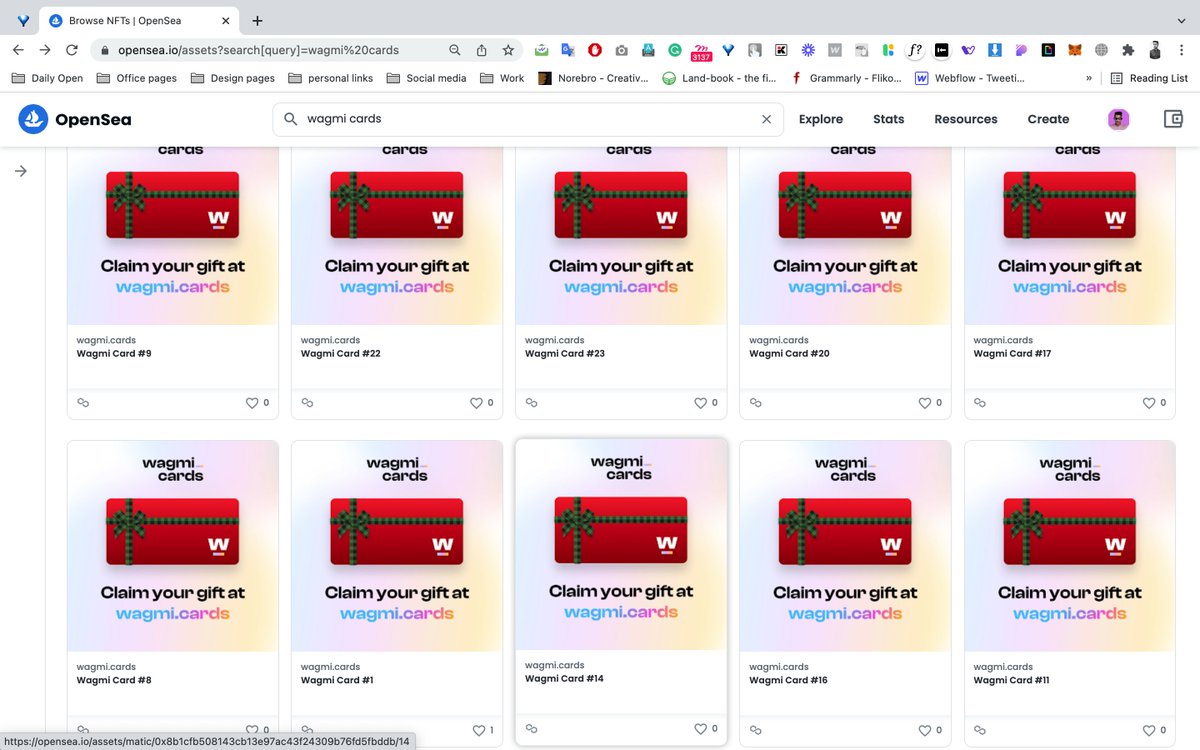The width and height of the screenshot is (1200, 750).
Task: Click the wagmi cards search field
Action: (528, 119)
